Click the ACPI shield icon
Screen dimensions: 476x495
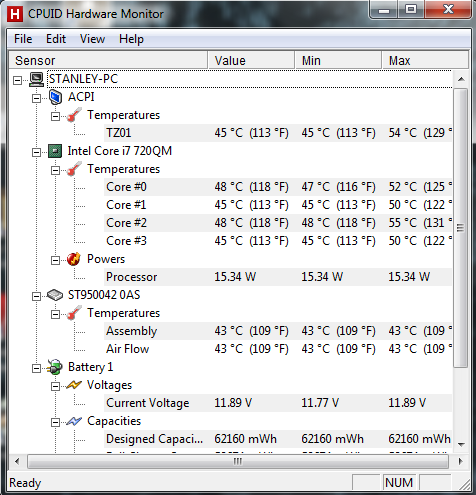(55, 97)
